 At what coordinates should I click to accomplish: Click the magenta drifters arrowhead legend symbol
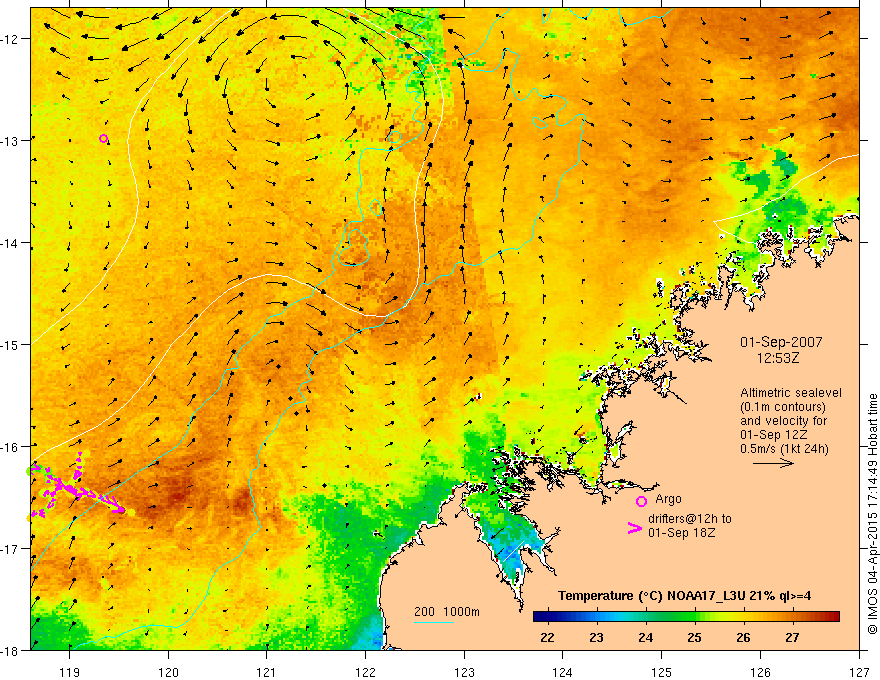(x=634, y=528)
